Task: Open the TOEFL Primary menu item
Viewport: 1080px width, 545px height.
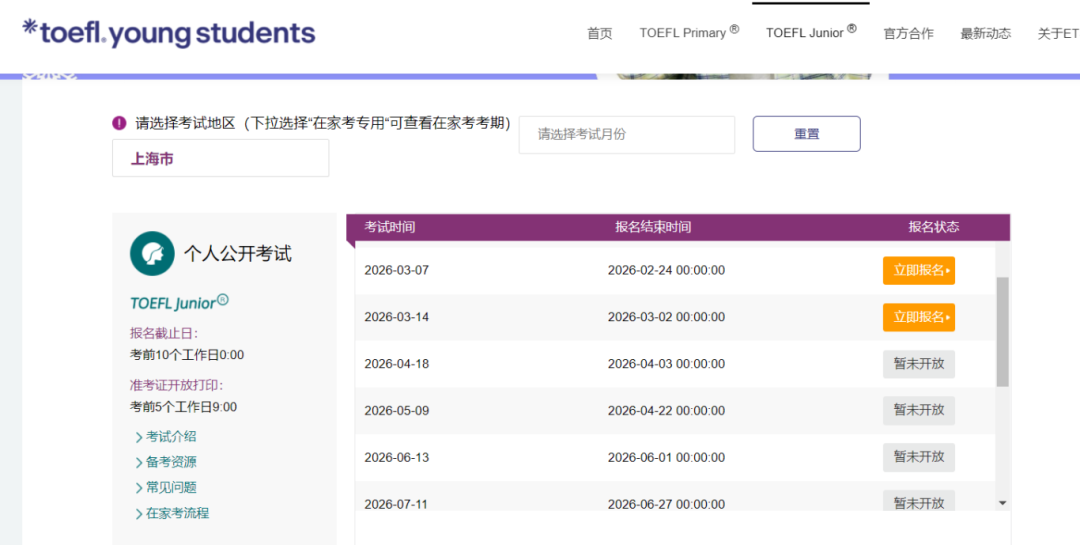Action: (x=689, y=32)
